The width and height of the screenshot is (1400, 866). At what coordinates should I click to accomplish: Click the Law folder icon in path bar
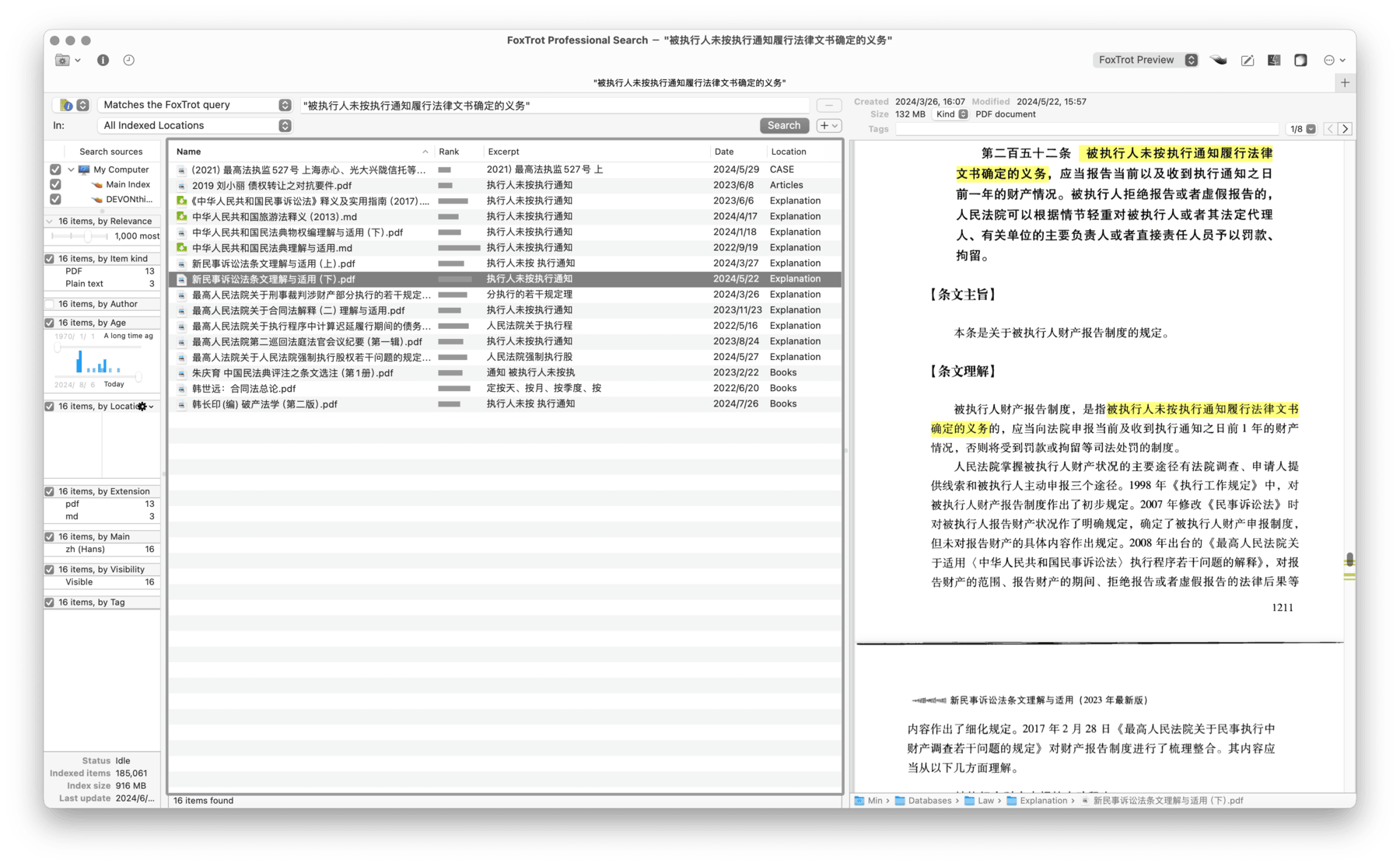(970, 801)
